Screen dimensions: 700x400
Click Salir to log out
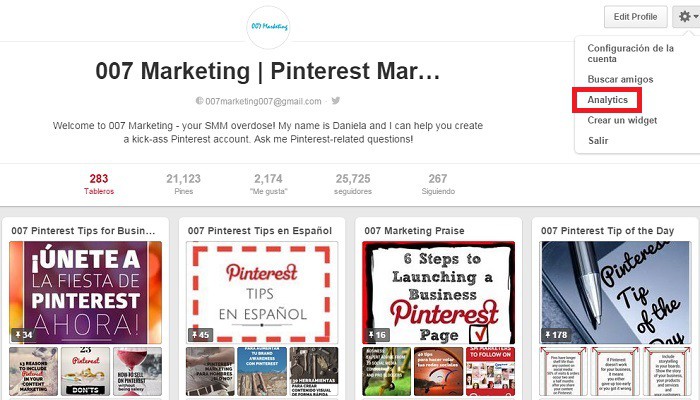click(x=598, y=141)
